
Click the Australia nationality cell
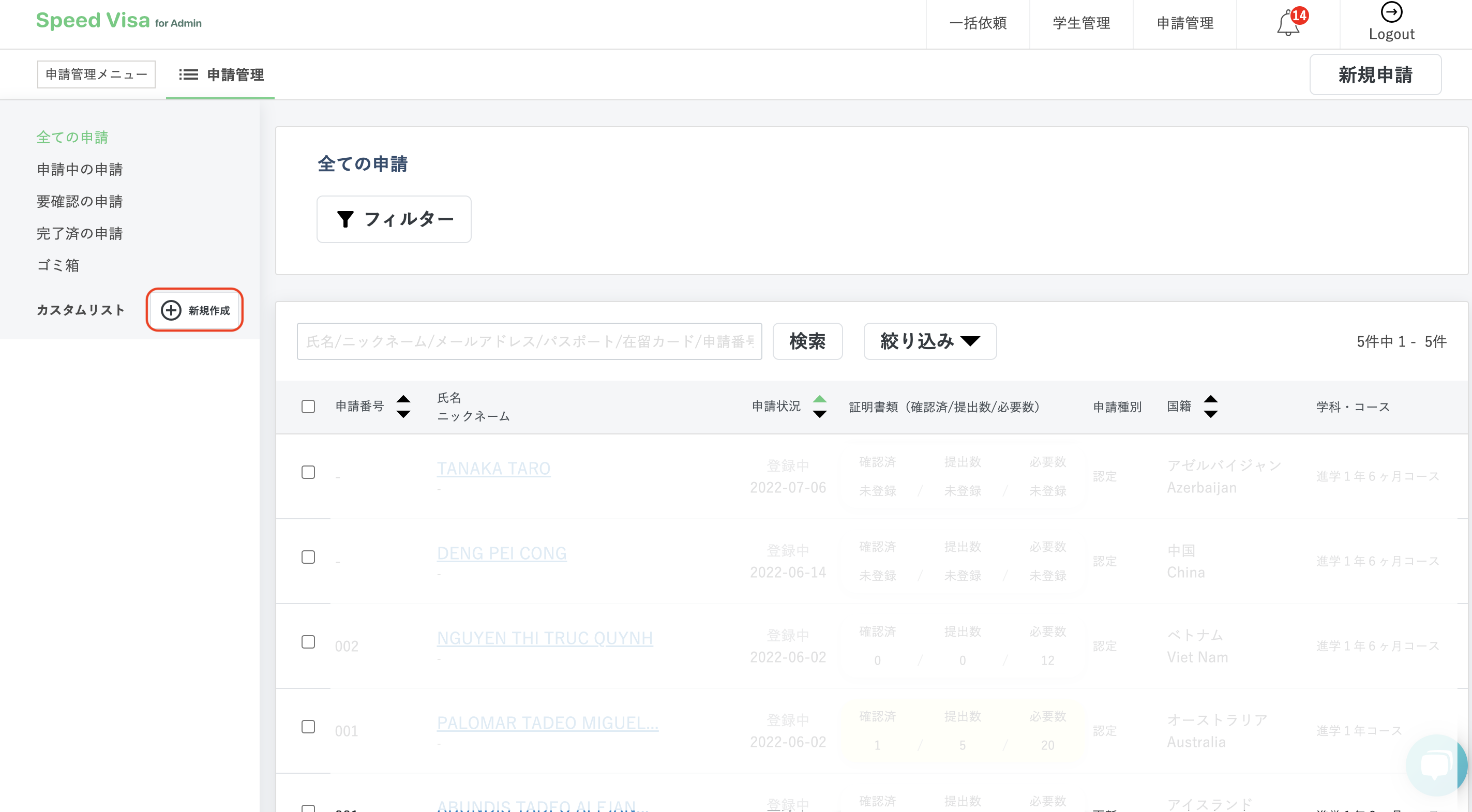click(1196, 742)
